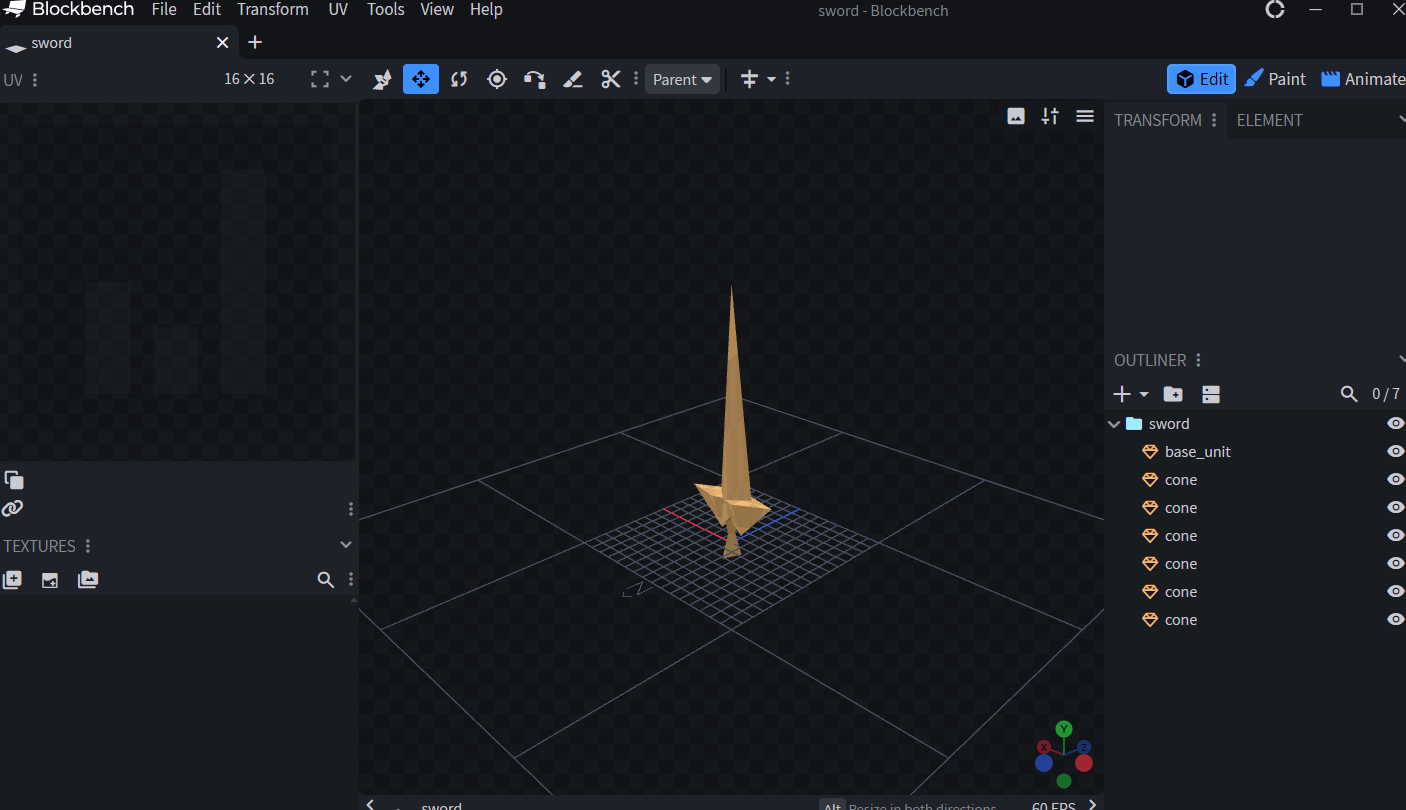Switch to Paint mode
This screenshot has height=810, width=1406.
click(x=1275, y=79)
